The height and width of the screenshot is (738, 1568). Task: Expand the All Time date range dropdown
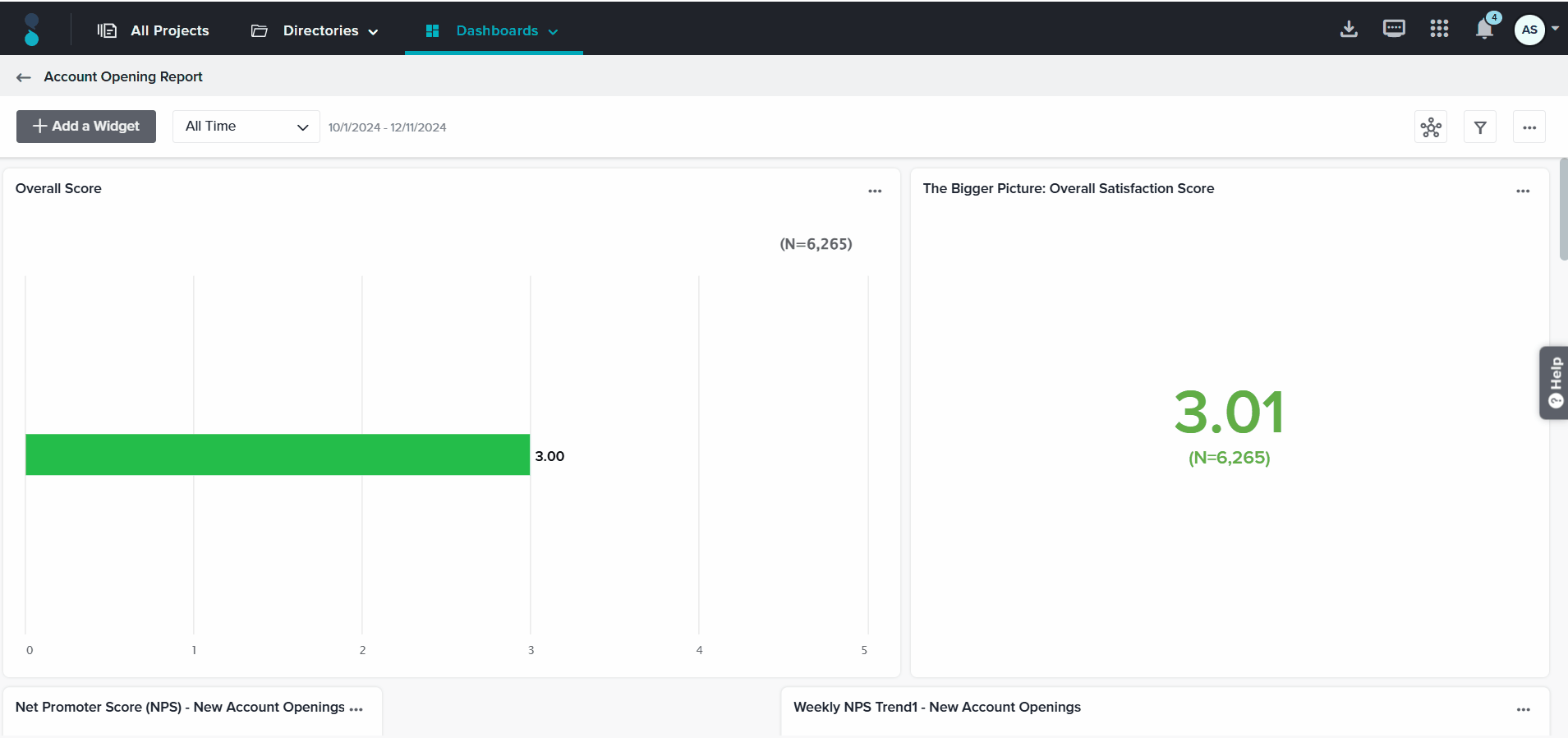[246, 127]
